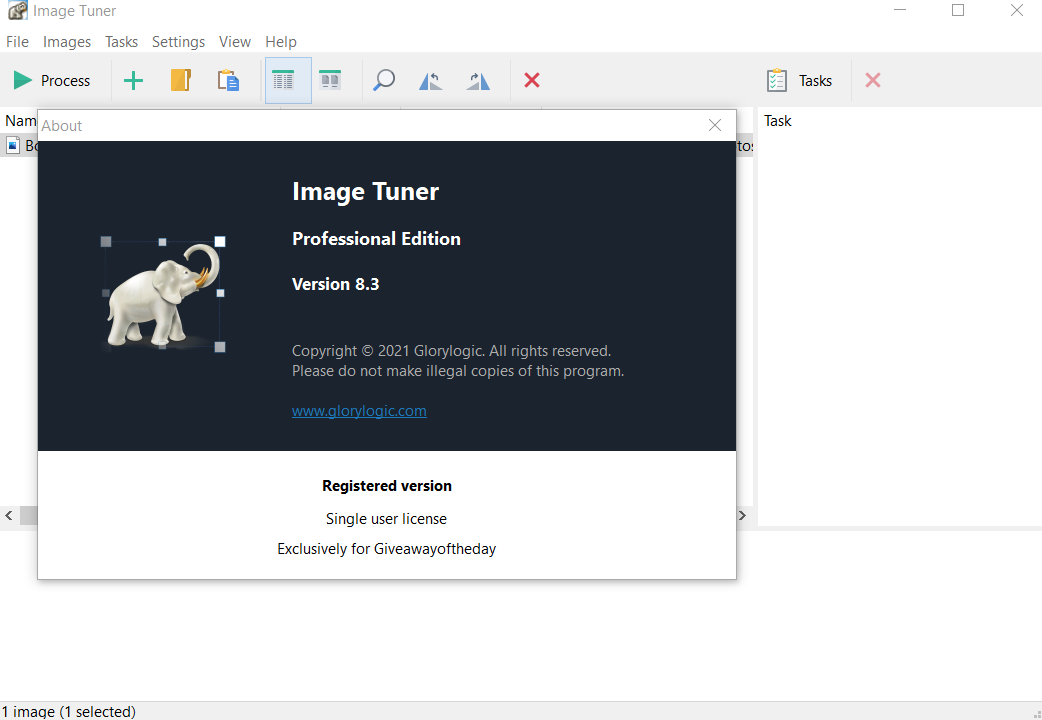Visit the www.glorylogic.com link

360,411
